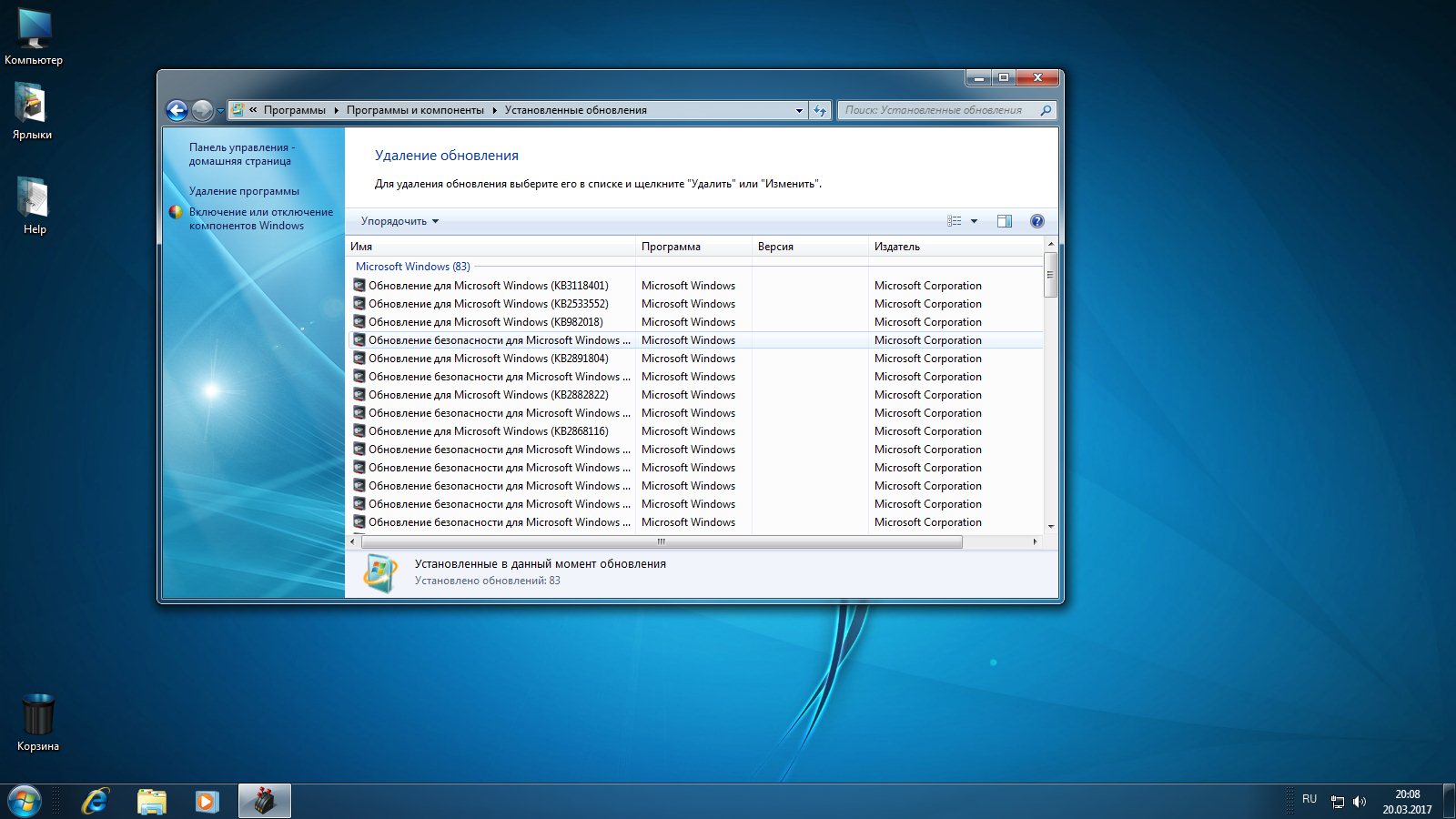The image size is (1456, 819).
Task: Click the icon of update KB2891804
Action: tap(359, 359)
